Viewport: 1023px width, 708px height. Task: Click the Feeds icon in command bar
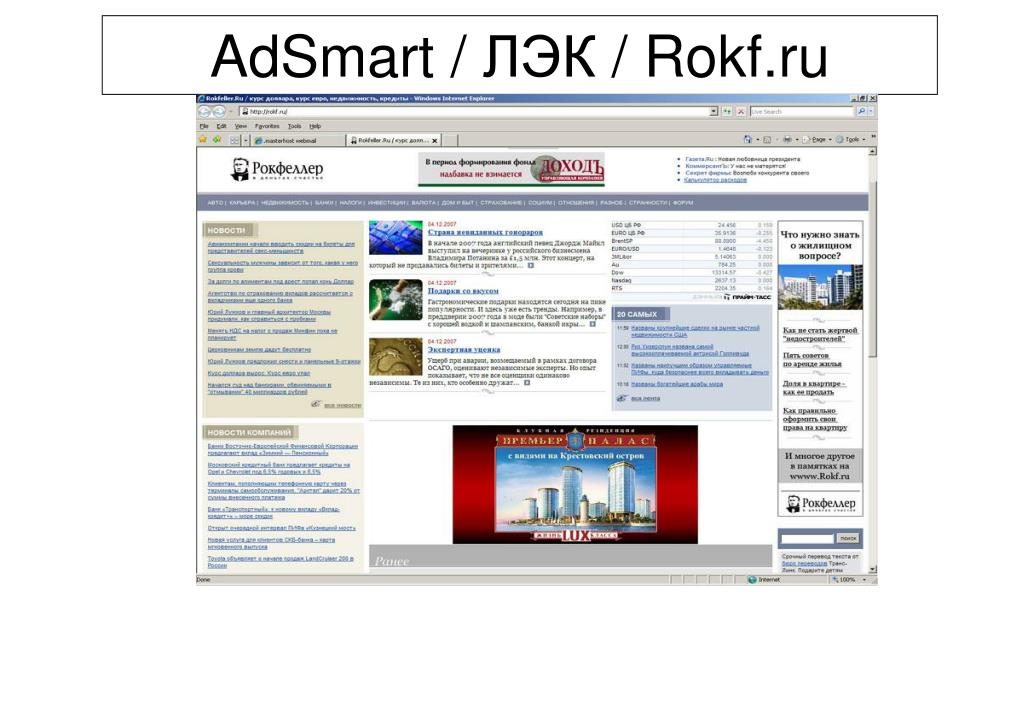click(x=767, y=140)
